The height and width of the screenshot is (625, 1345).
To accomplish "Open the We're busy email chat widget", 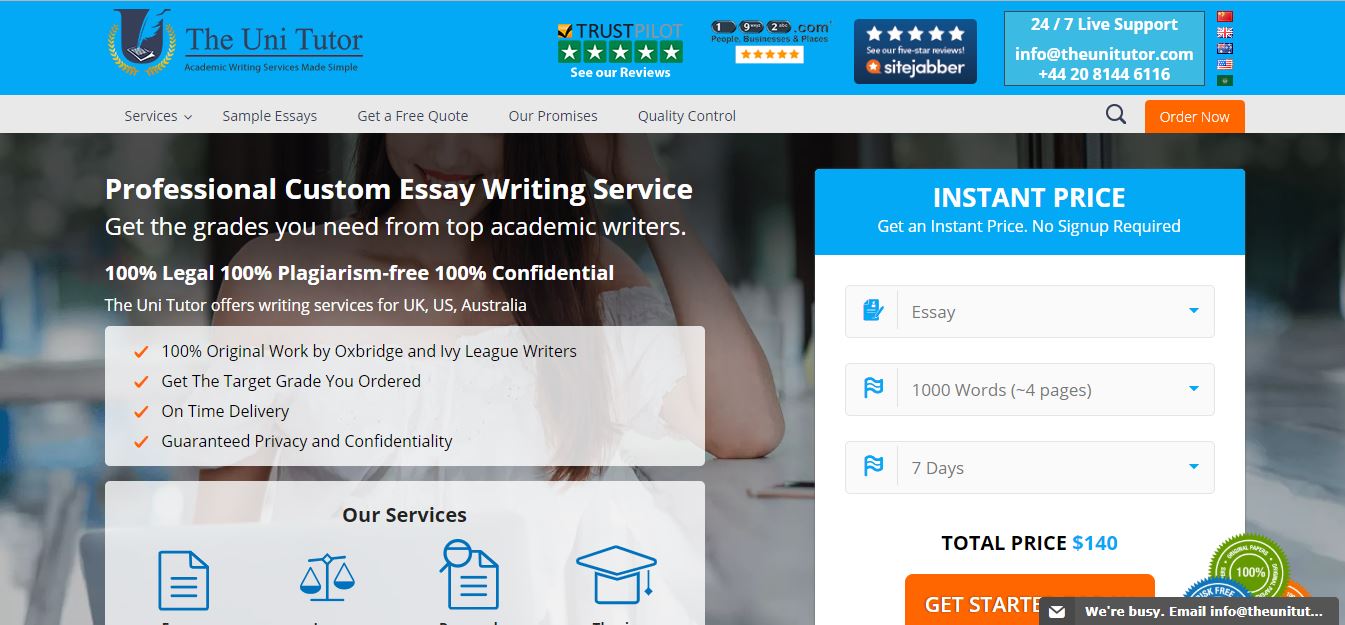I will 1188,611.
